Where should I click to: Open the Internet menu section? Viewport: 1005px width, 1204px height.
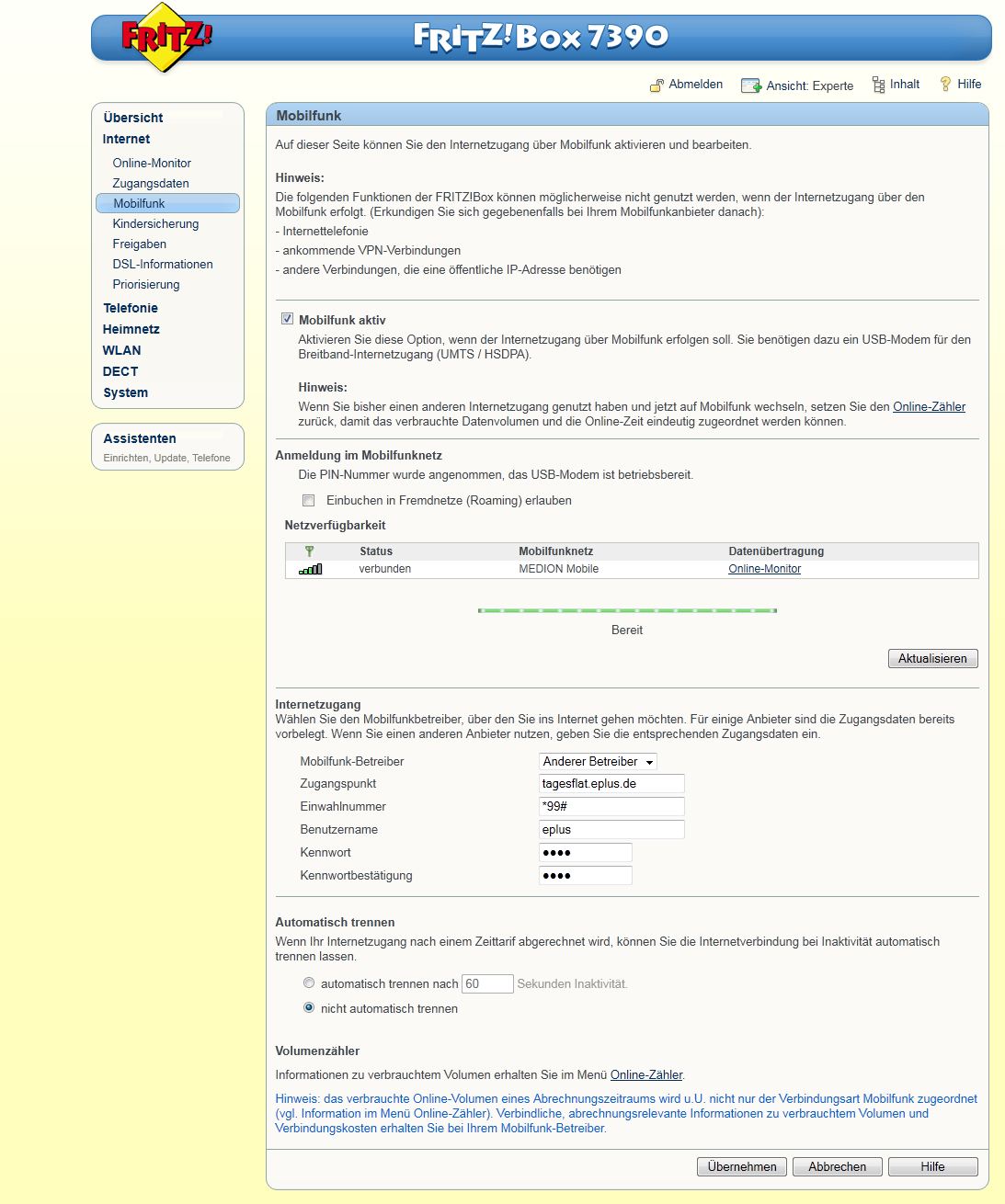pyautogui.click(x=127, y=139)
